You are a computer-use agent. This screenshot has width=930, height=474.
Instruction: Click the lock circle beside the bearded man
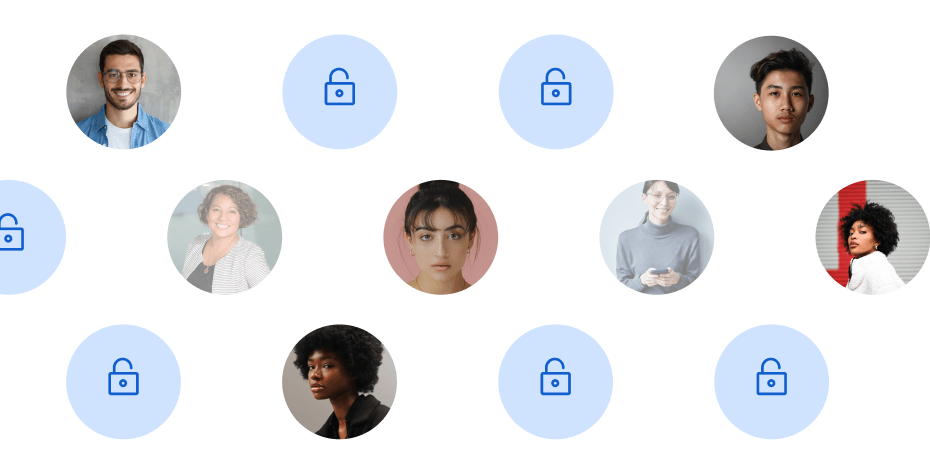click(x=339, y=92)
